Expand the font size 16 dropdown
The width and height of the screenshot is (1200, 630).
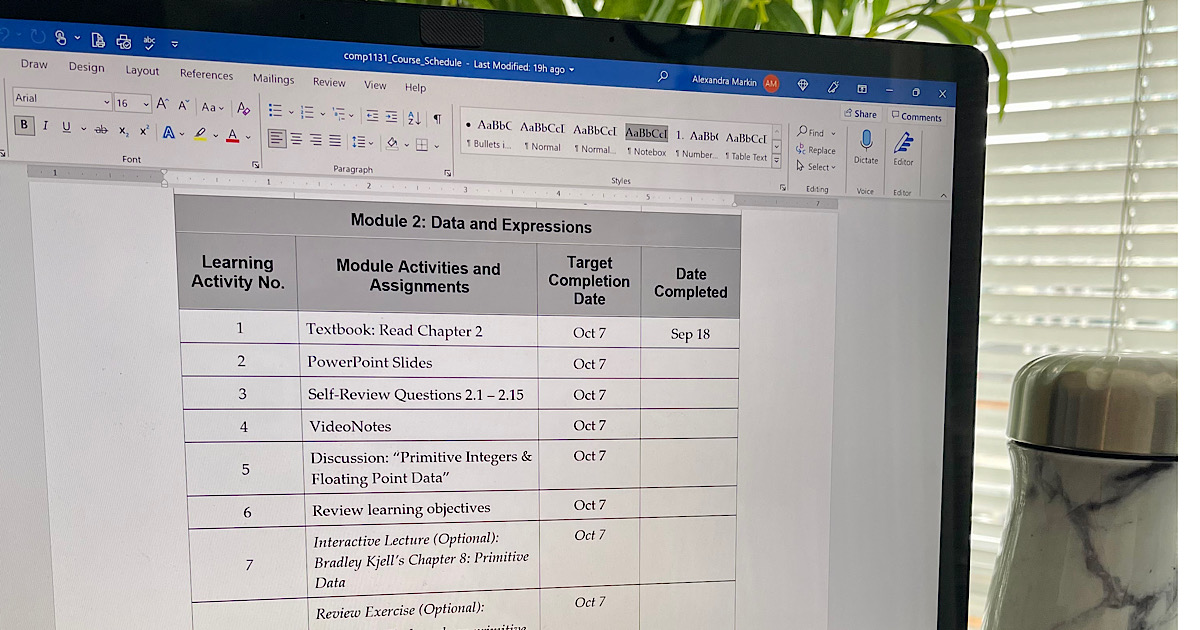[x=146, y=104]
